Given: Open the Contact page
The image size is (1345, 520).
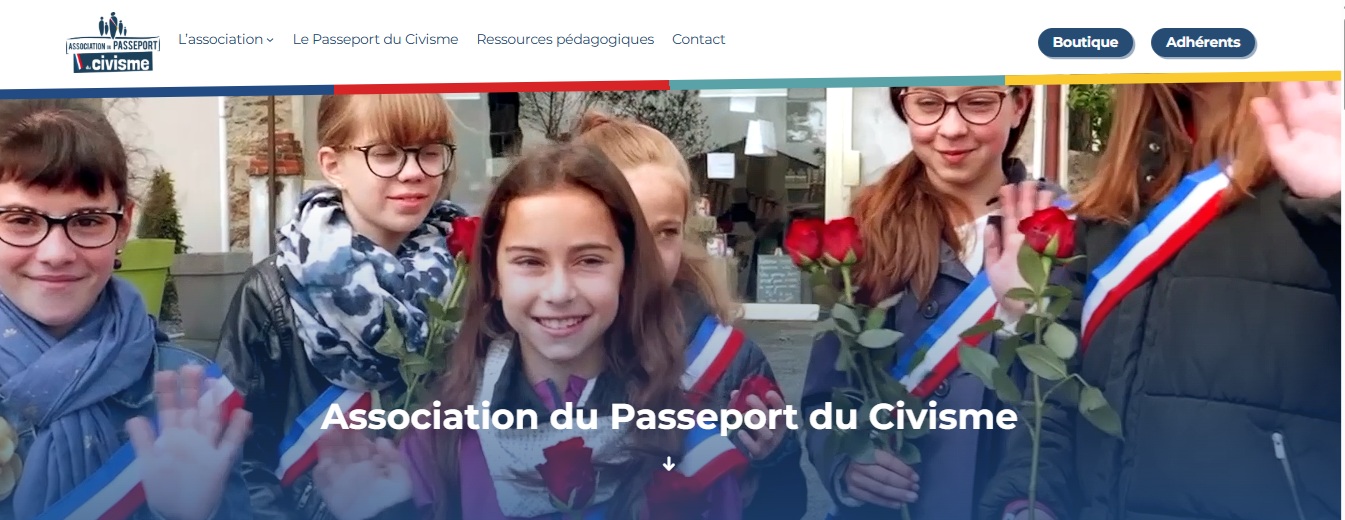Looking at the screenshot, I should [699, 40].
